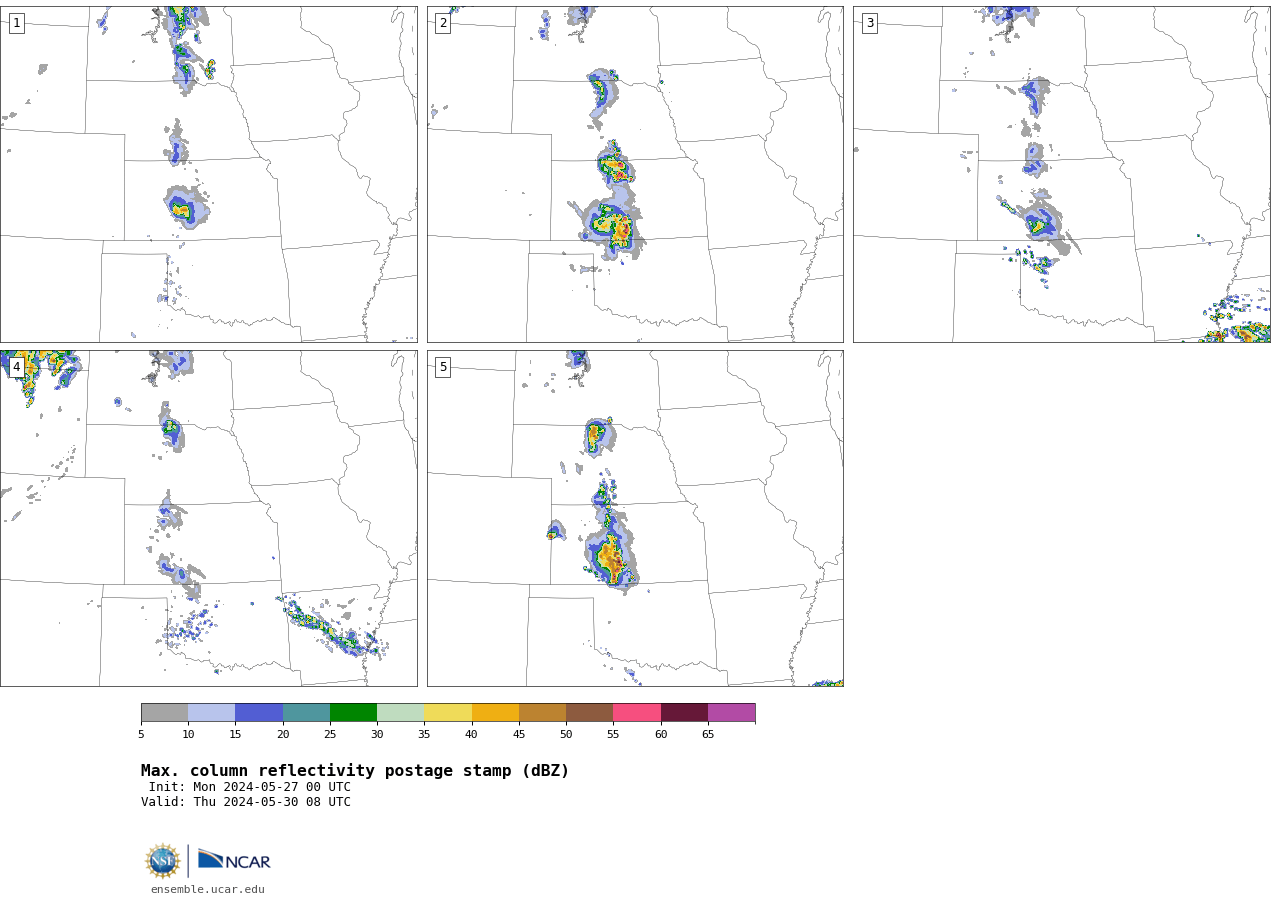Click the colorbar tick label 25
Image resolution: width=1280 pixels, height=901 pixels.
tap(330, 735)
